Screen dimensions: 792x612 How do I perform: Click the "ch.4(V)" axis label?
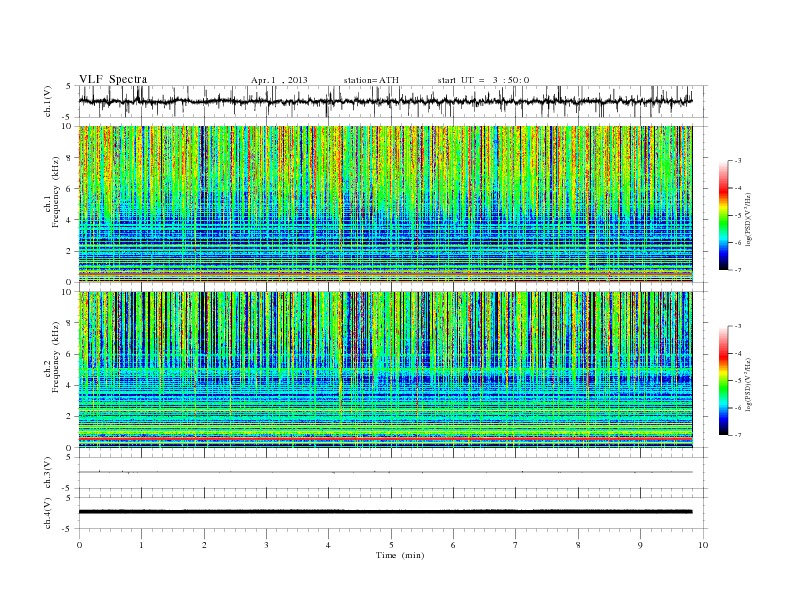point(48,513)
